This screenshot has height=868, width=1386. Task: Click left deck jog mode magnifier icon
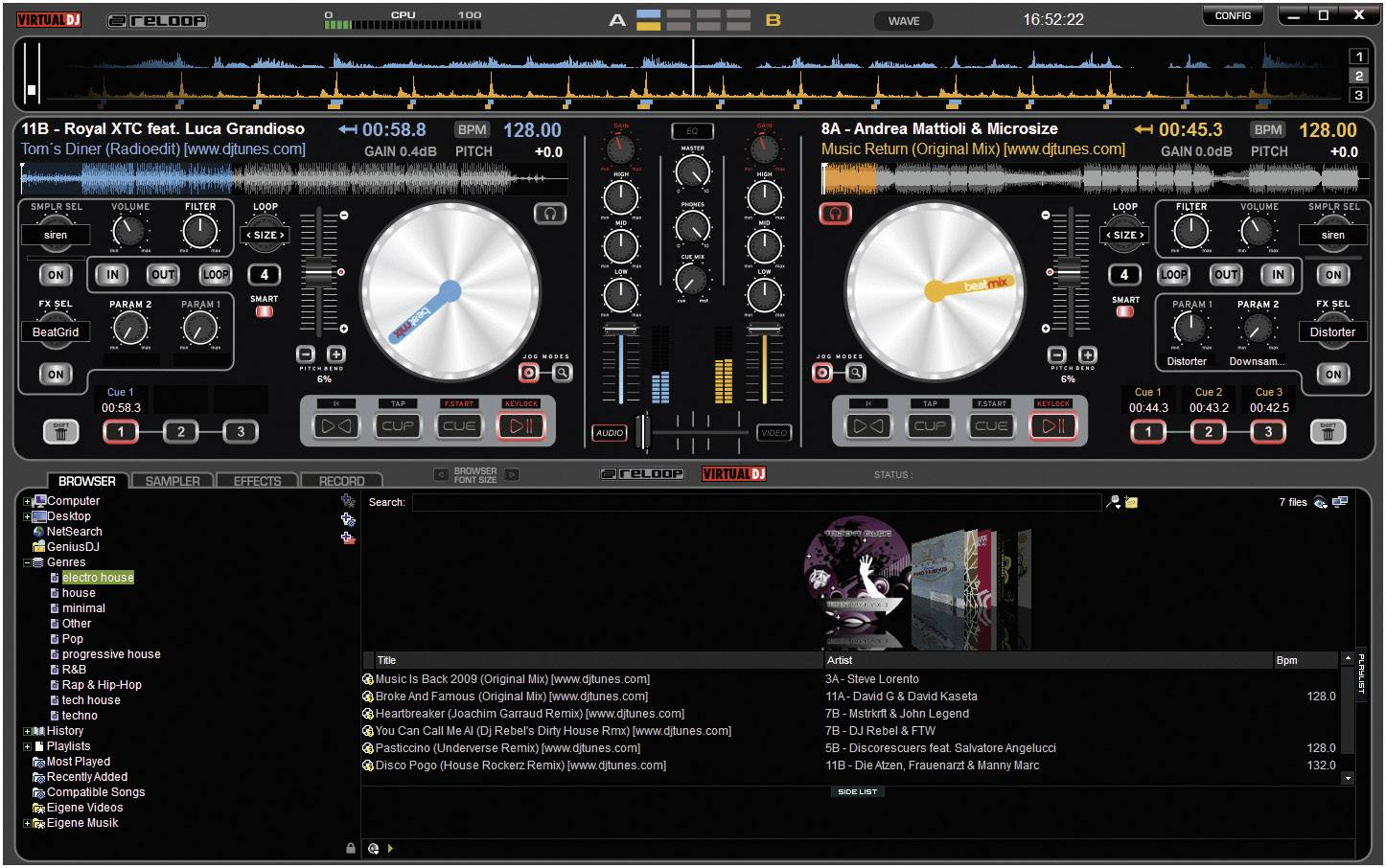click(x=563, y=373)
